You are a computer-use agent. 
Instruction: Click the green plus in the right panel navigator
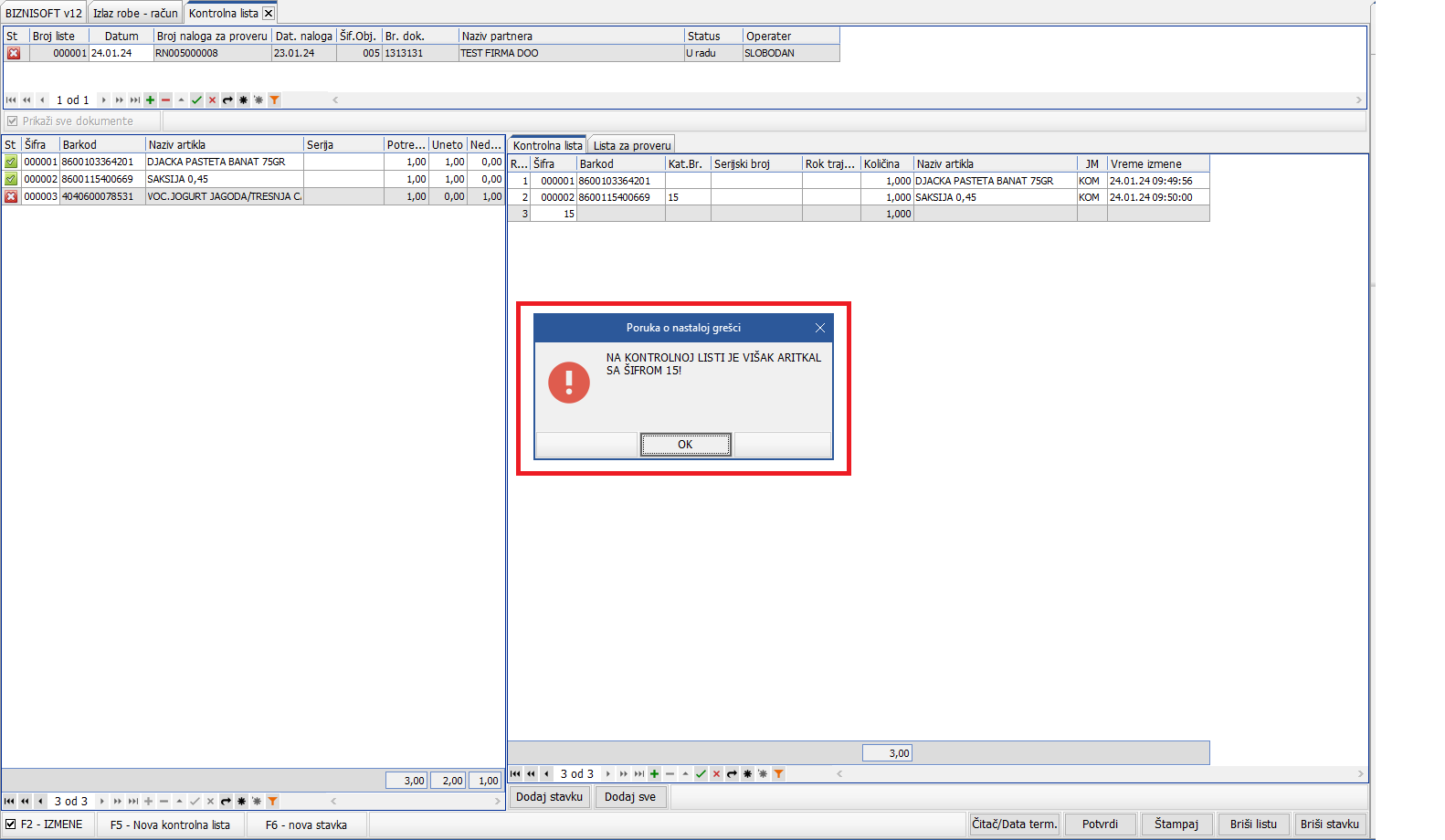pos(654,774)
